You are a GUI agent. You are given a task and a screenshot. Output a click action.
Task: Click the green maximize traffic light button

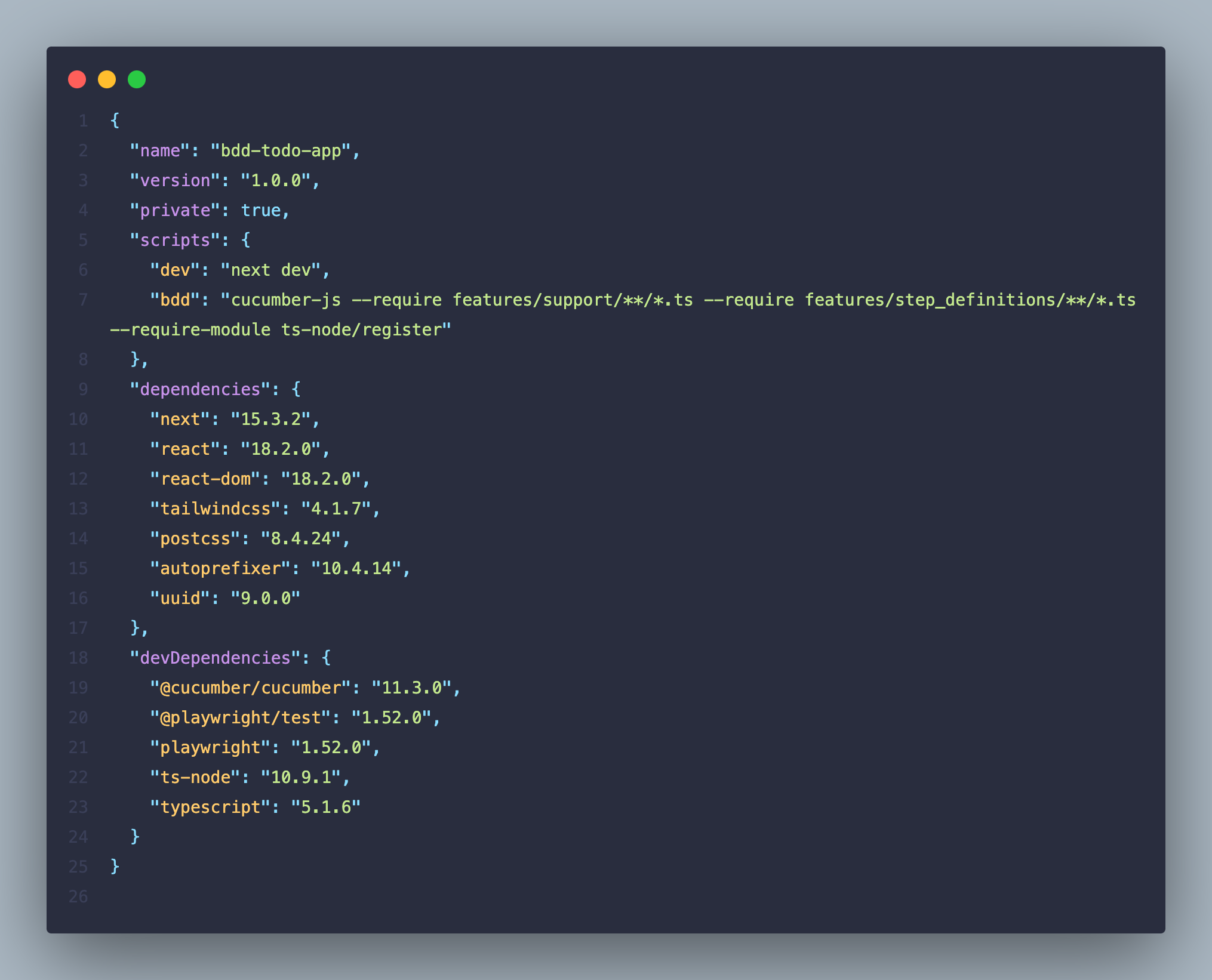click(137, 78)
